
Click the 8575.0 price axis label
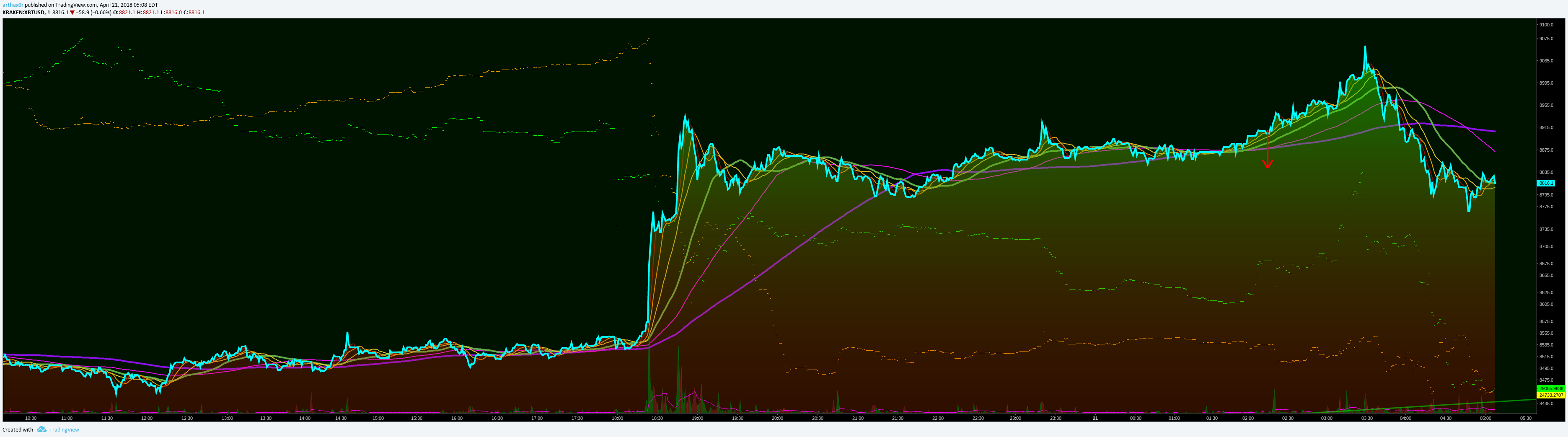[1546, 321]
